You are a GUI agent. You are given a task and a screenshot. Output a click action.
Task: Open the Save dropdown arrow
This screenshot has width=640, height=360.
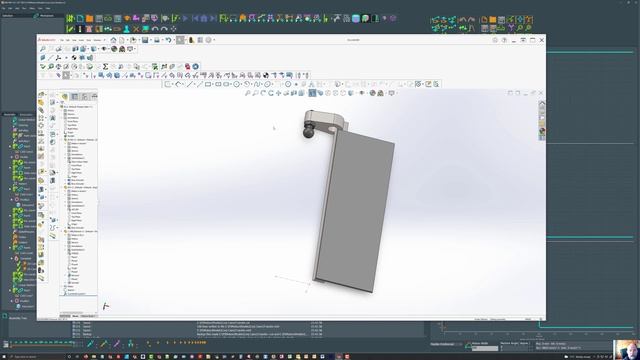click(x=151, y=40)
